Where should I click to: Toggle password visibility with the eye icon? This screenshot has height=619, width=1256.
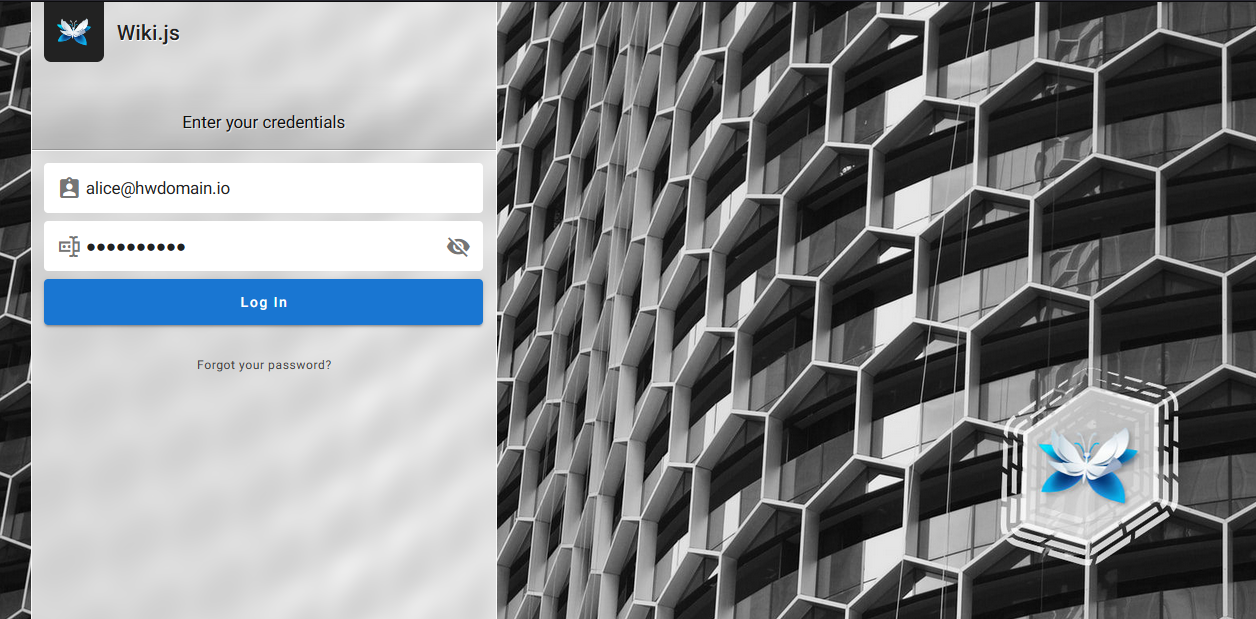(458, 247)
